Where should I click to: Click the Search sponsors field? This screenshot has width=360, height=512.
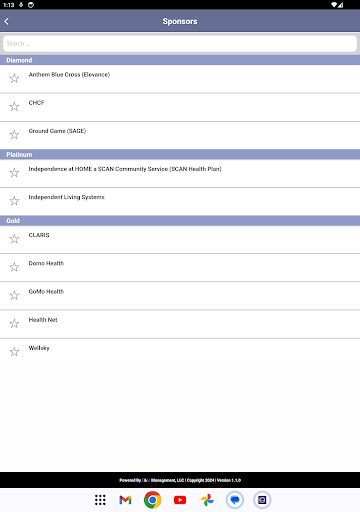(x=180, y=44)
